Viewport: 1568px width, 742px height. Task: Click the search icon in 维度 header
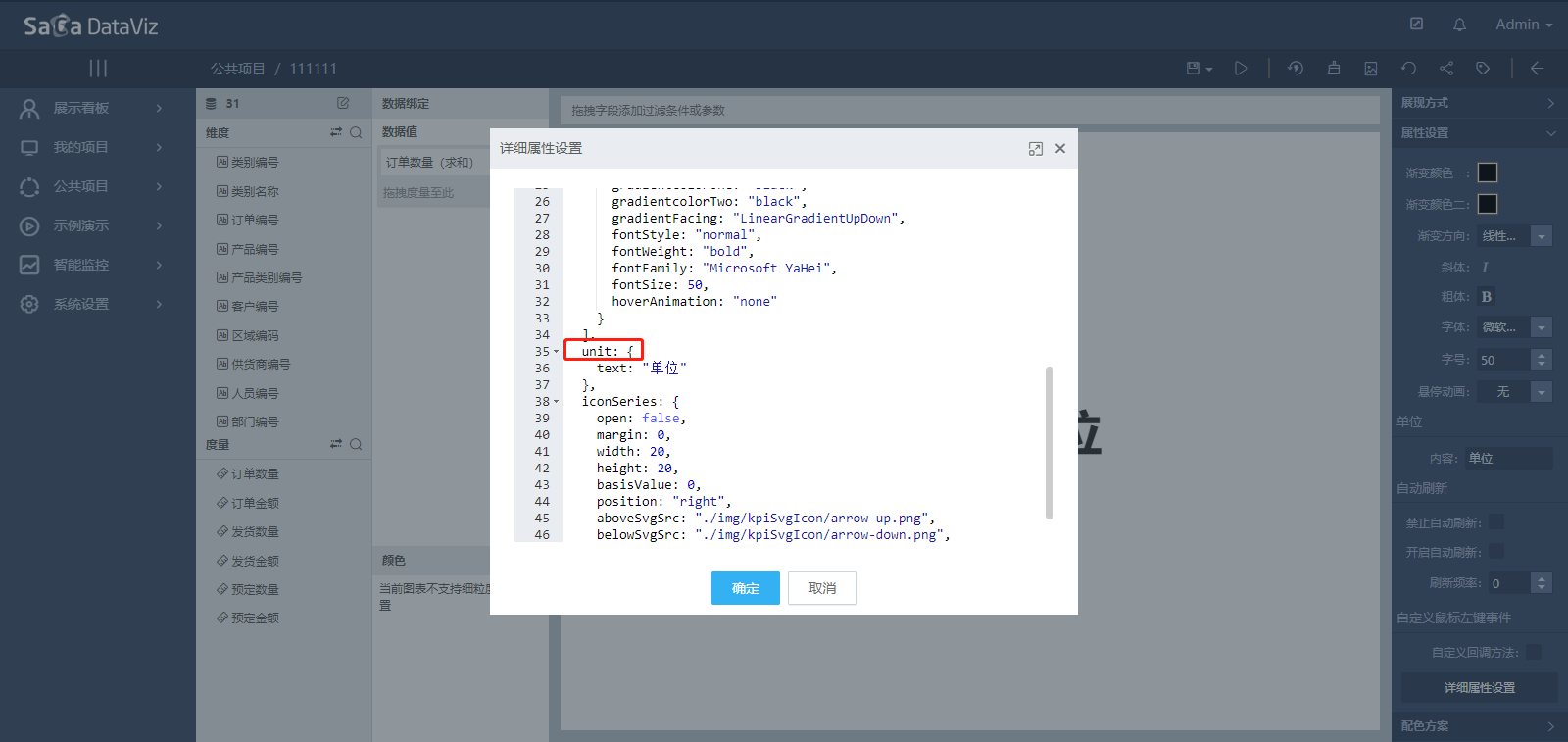click(x=356, y=132)
